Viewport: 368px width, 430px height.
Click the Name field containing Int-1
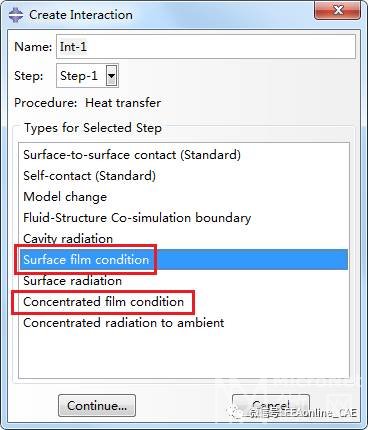pyautogui.click(x=206, y=46)
